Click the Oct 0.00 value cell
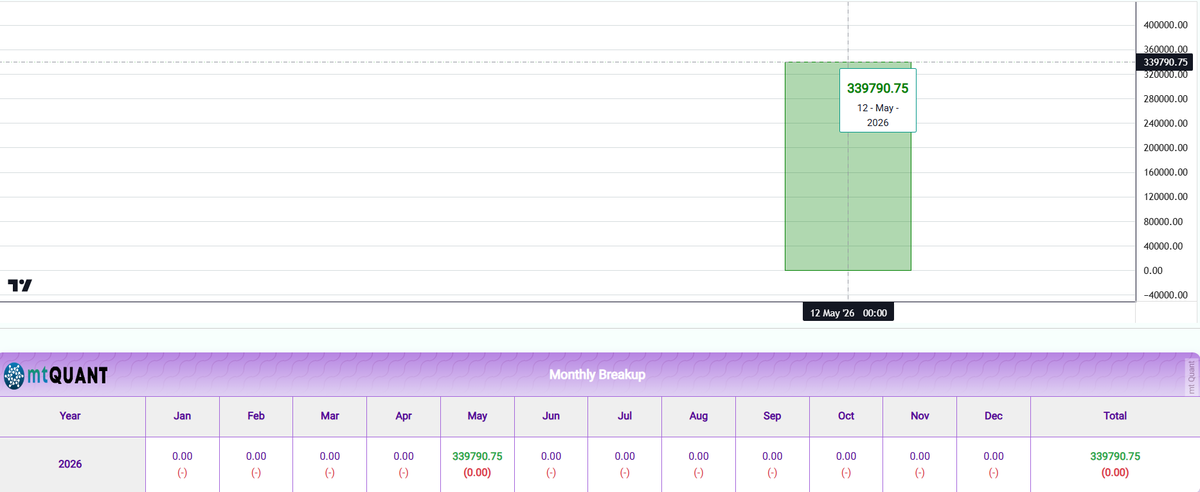 846,465
